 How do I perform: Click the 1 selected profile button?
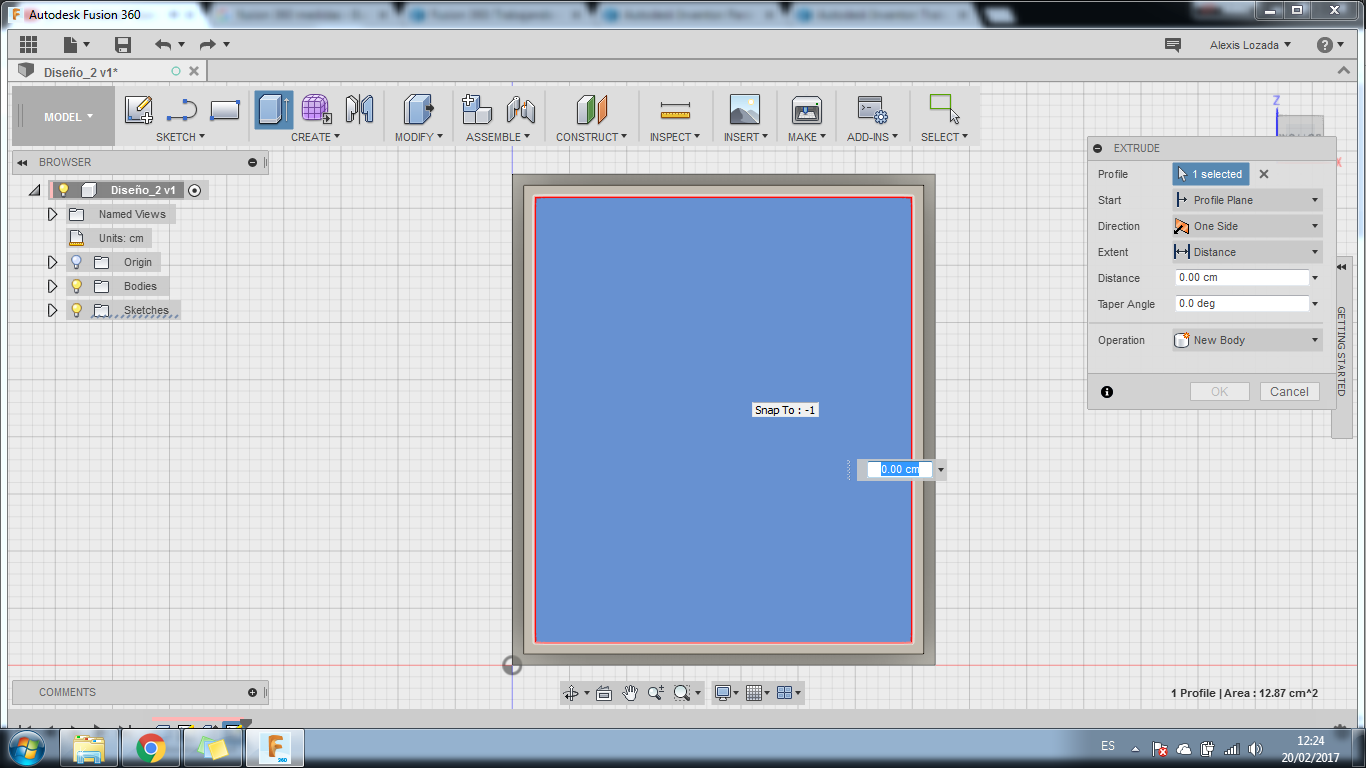[x=1211, y=174]
